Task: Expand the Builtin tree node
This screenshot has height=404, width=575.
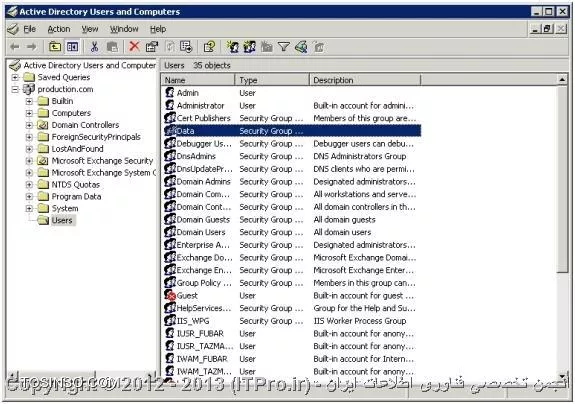Action: click(29, 101)
